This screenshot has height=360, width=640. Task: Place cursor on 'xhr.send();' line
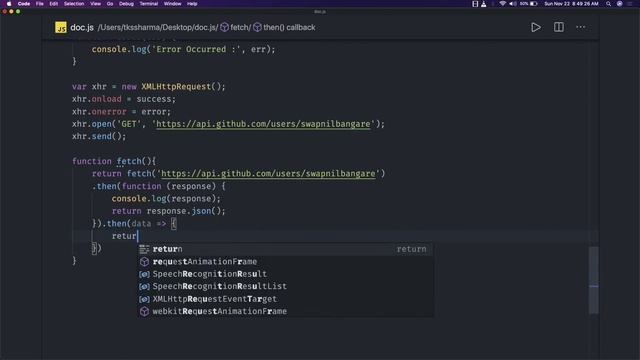[x=99, y=136]
